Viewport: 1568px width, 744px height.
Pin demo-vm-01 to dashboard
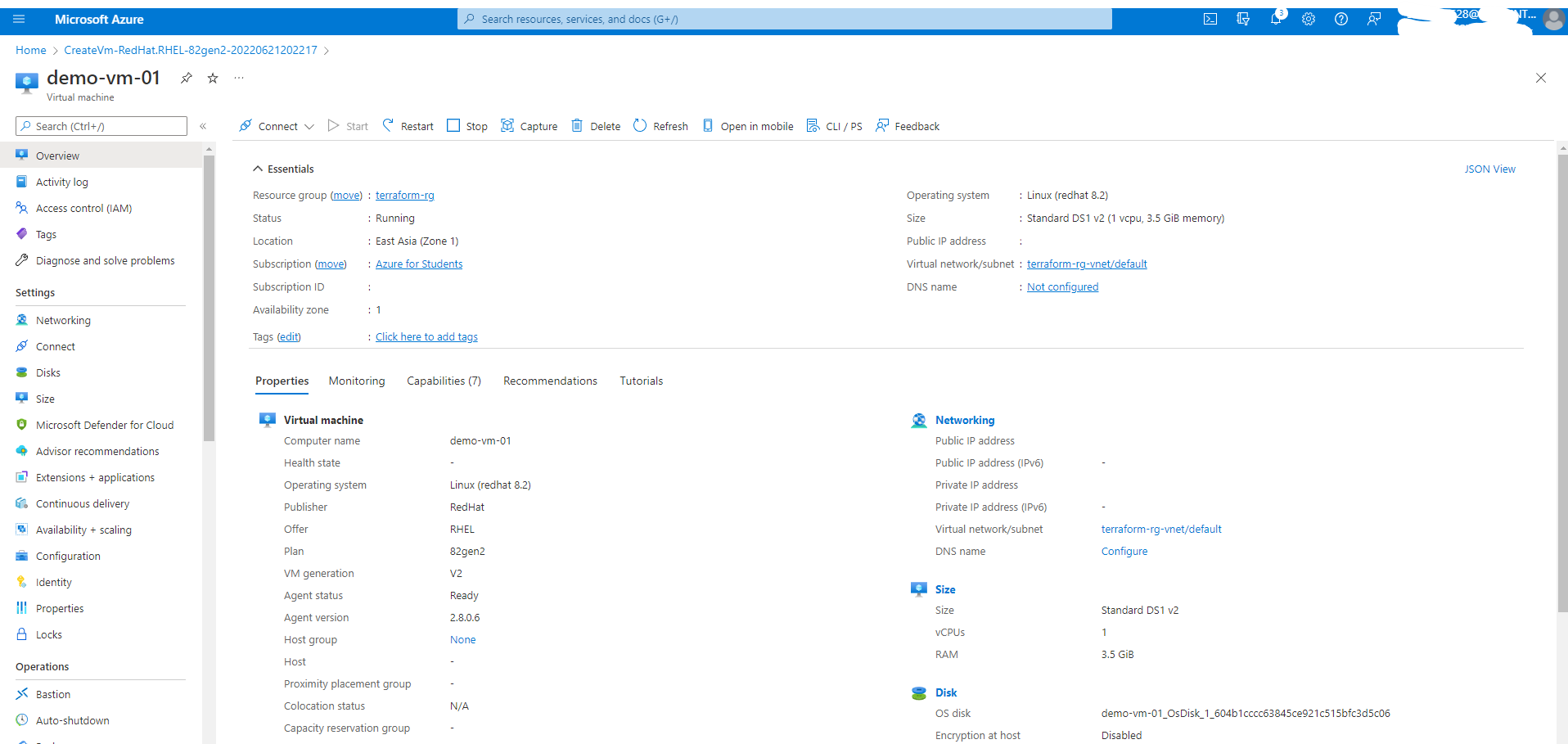[187, 78]
